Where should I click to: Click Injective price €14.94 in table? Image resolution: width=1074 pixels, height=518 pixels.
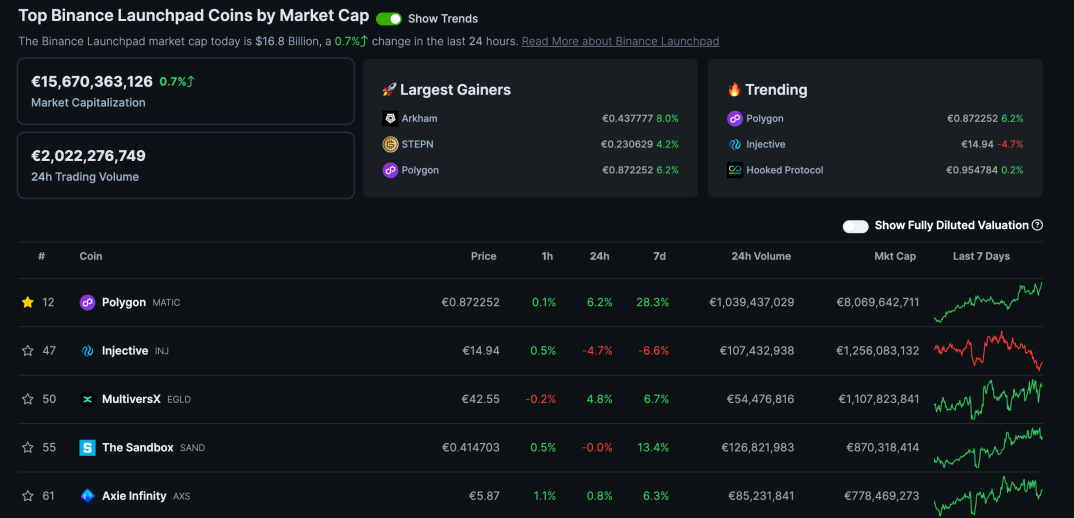[481, 351]
